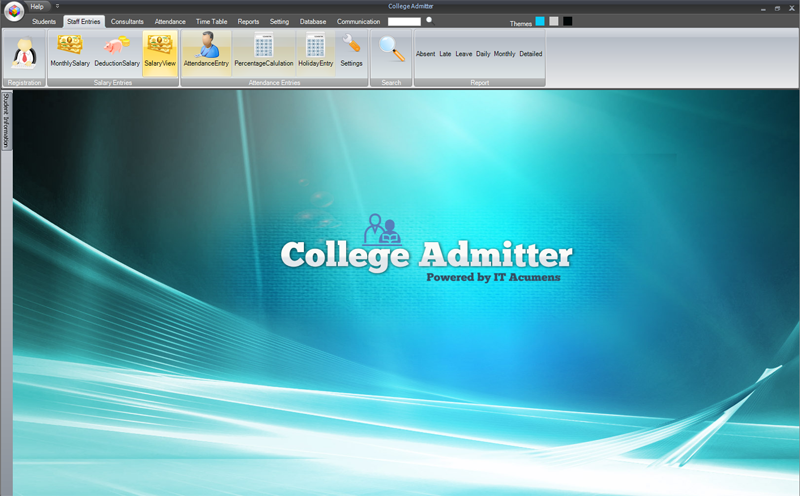
Task: Select the blue theme swatch
Action: 540,21
